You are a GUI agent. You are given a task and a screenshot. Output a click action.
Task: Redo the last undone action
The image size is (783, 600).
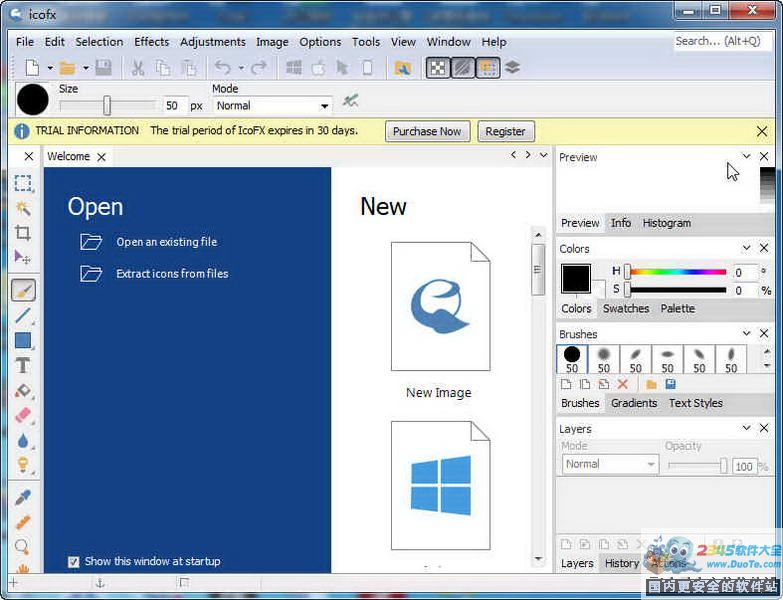click(x=259, y=67)
